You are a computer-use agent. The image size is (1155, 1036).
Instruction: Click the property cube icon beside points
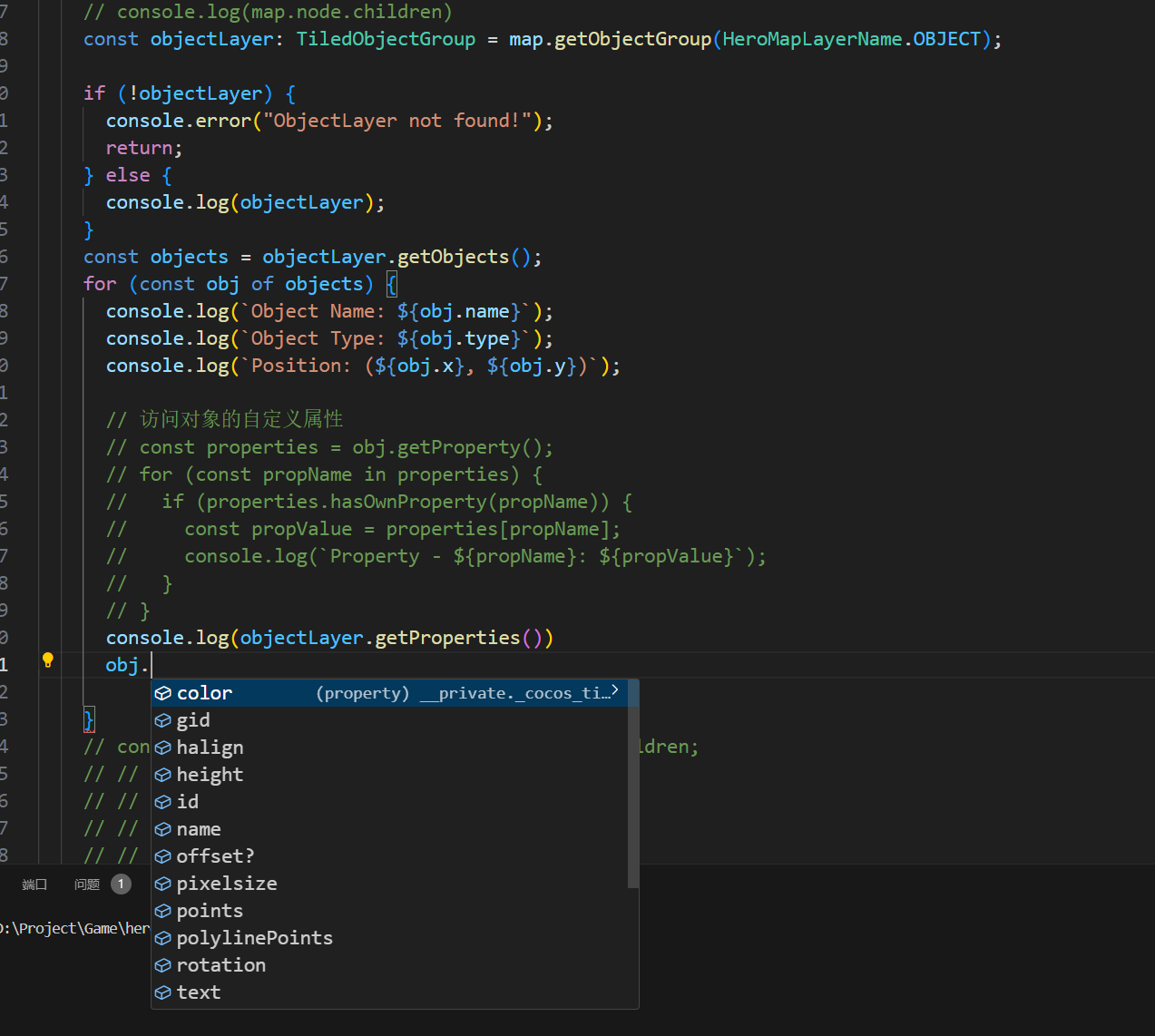163,911
